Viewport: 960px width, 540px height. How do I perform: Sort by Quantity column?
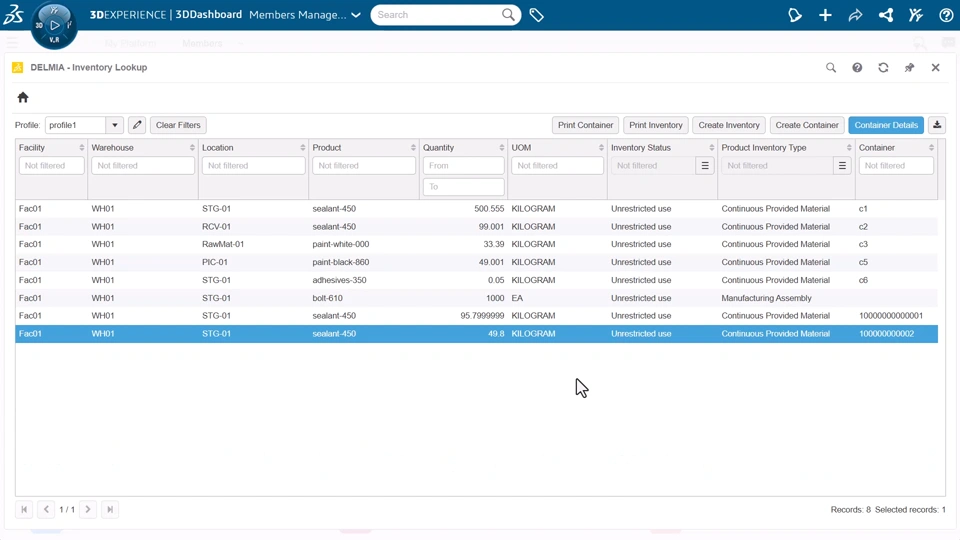tap(501, 148)
